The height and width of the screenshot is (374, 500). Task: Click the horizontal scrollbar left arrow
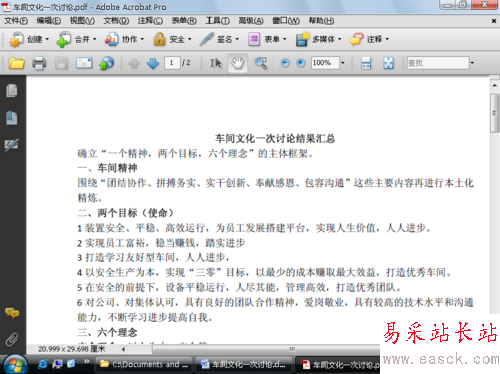(x=123, y=349)
